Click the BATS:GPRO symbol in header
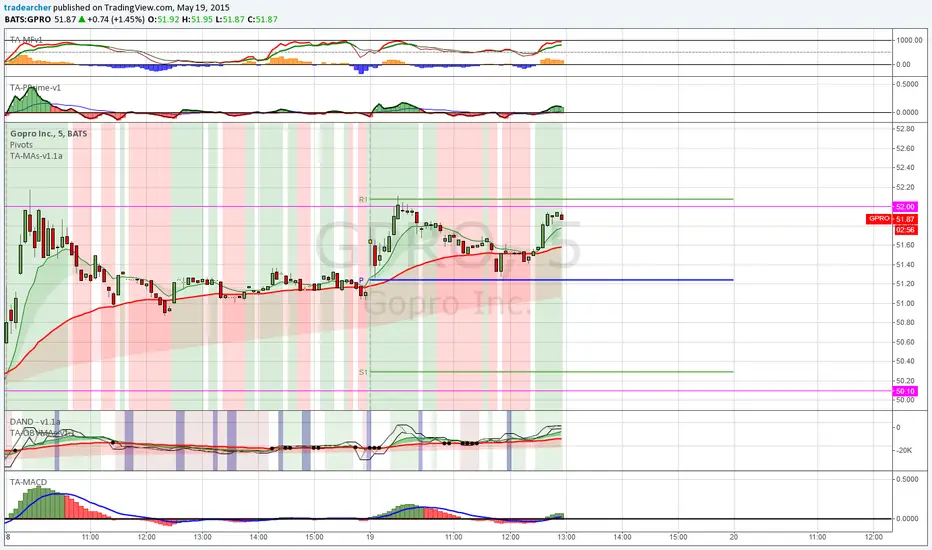 click(x=28, y=19)
